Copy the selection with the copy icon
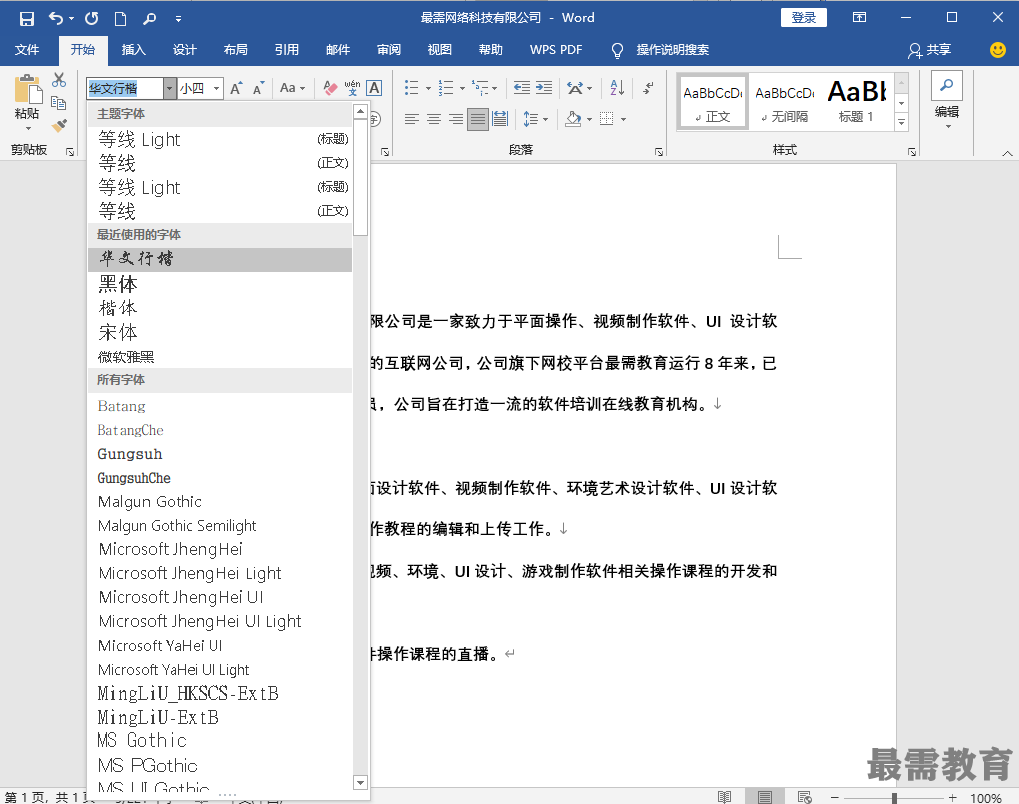Screen dimensions: 1019x804 (x=59, y=103)
